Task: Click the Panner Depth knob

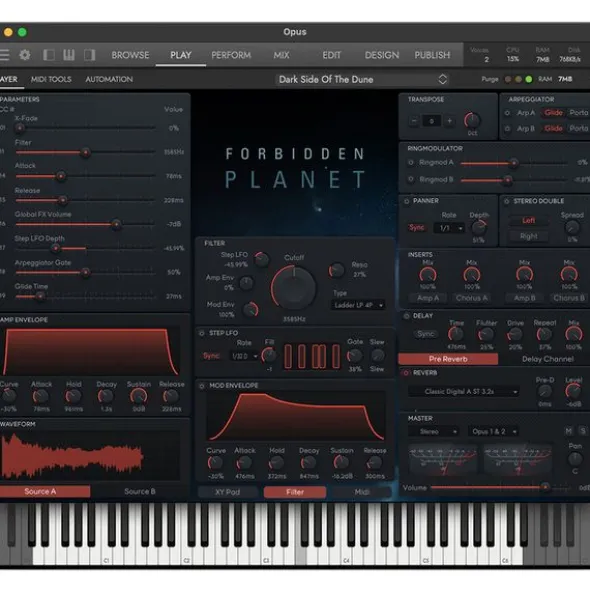Action: 479,228
